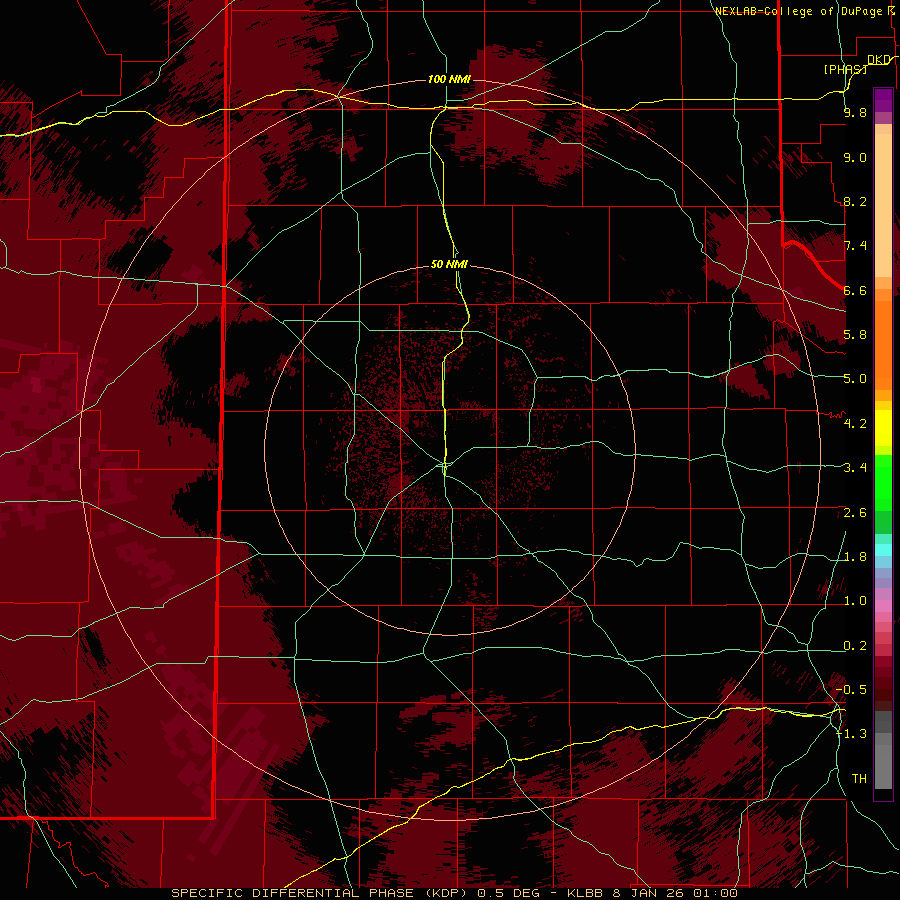Click the 0.2 legend value
900x900 pixels.
855,646
